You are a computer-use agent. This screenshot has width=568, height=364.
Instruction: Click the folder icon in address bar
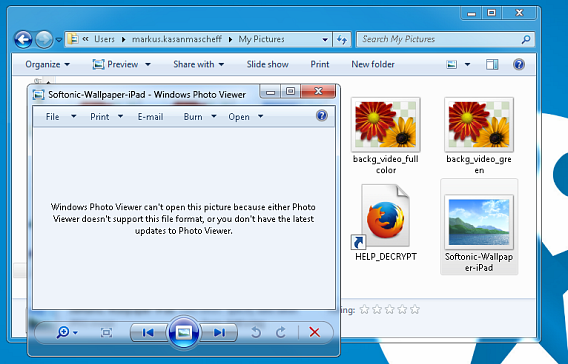click(73, 39)
